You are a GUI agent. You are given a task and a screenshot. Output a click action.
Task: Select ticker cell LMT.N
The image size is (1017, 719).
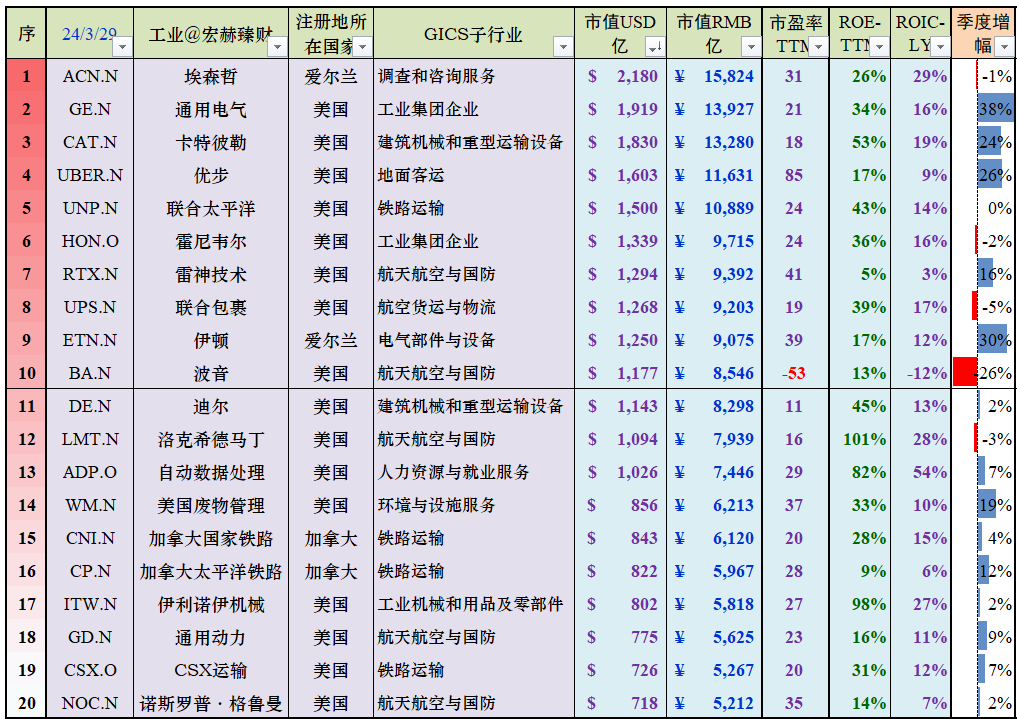tap(90, 440)
